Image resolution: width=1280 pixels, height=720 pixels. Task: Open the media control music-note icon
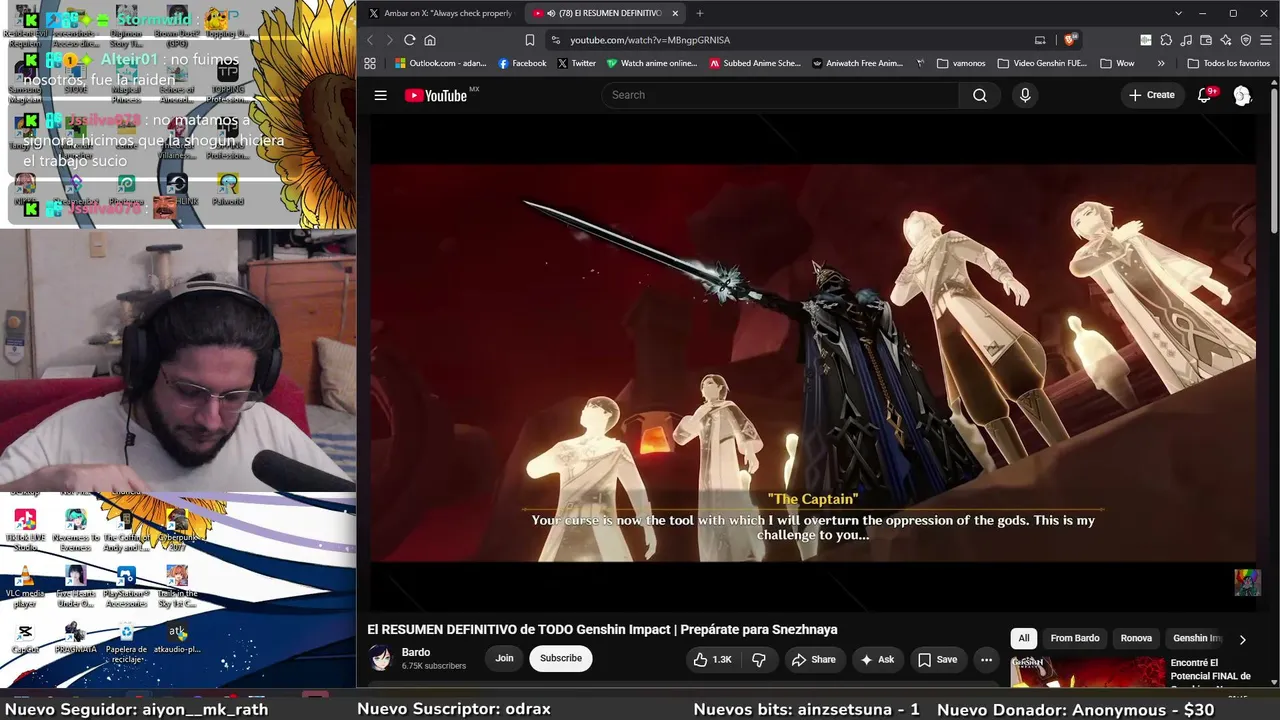(1186, 40)
